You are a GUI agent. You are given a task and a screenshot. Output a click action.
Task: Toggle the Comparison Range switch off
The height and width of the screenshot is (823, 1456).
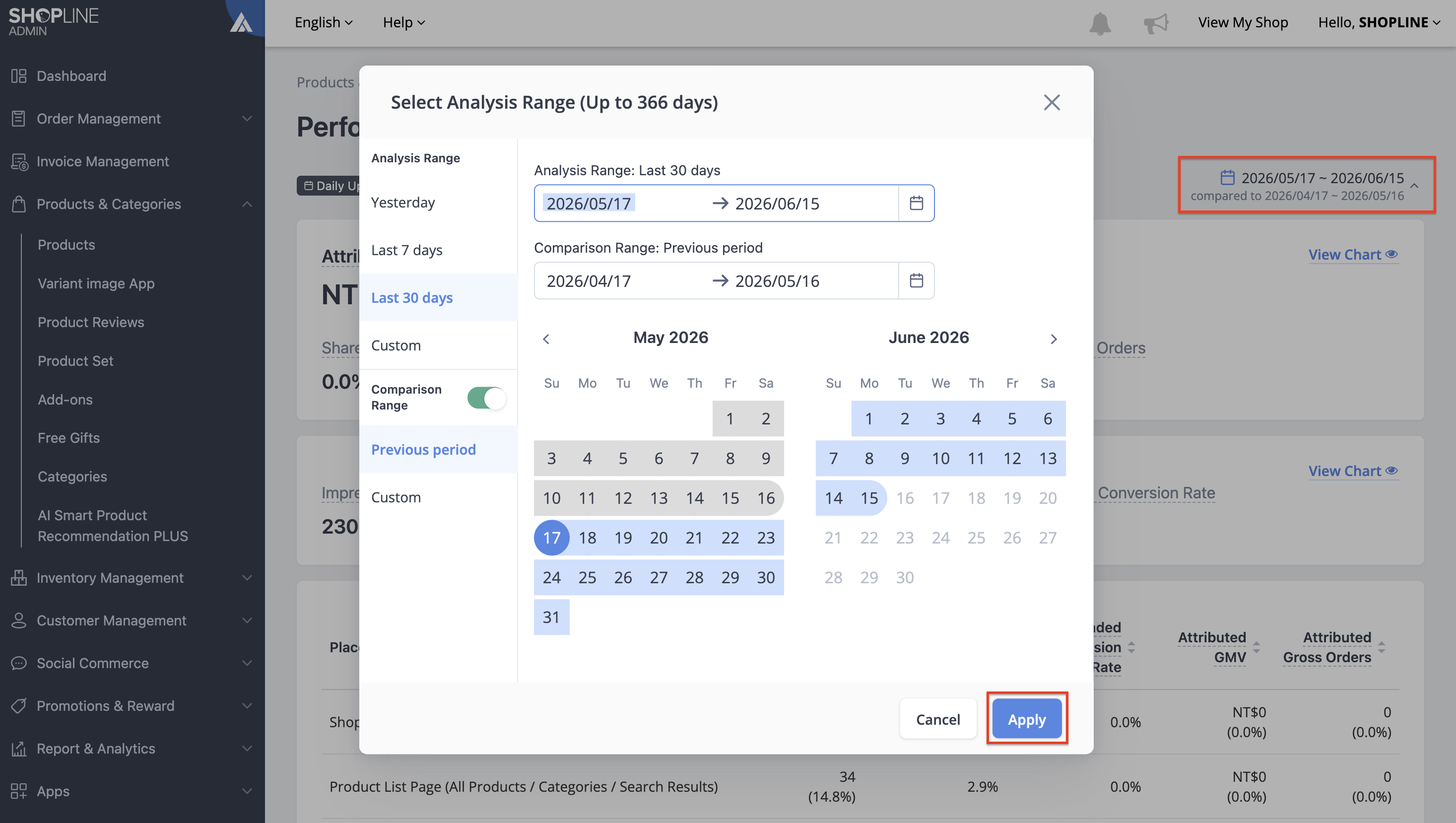[x=486, y=398]
